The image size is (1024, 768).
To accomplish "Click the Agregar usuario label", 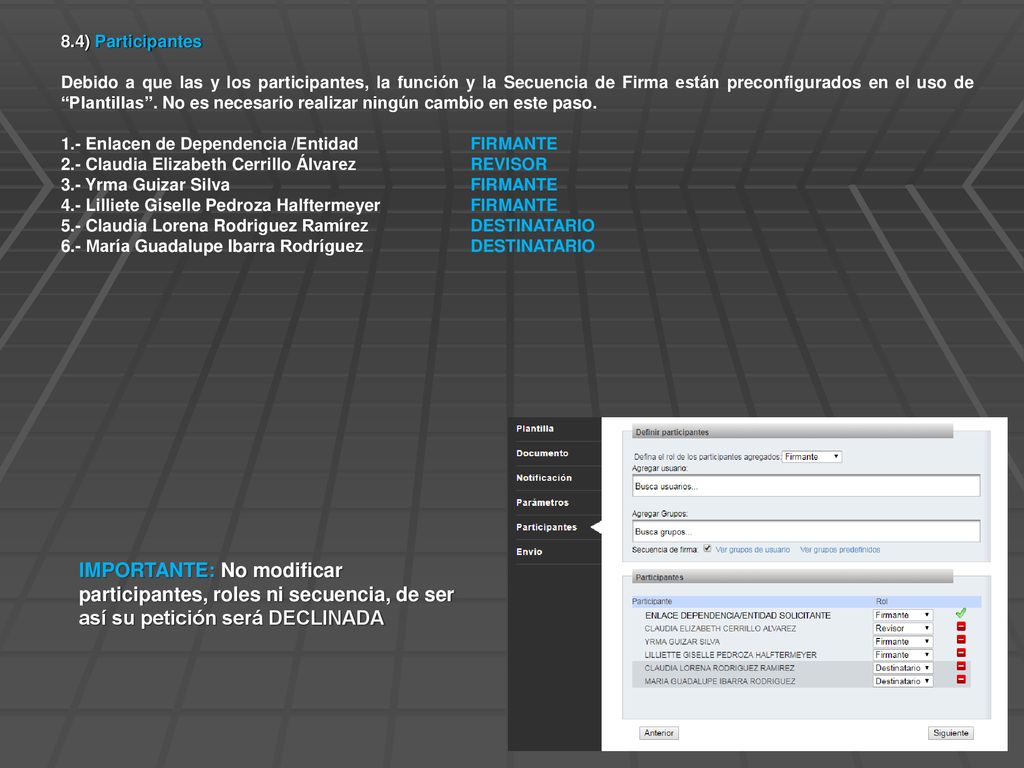I will pos(660,468).
